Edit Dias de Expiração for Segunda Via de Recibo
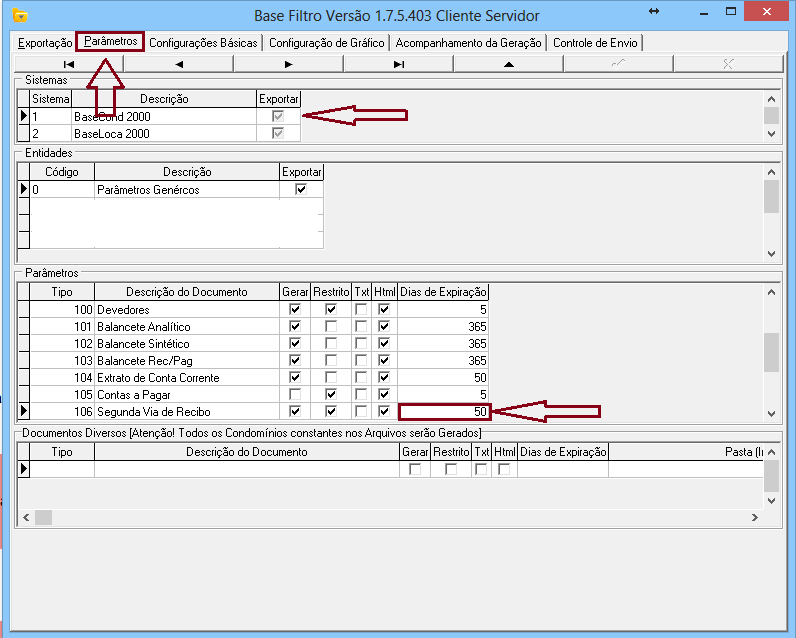Viewport: 796px width, 638px height. (x=443, y=412)
